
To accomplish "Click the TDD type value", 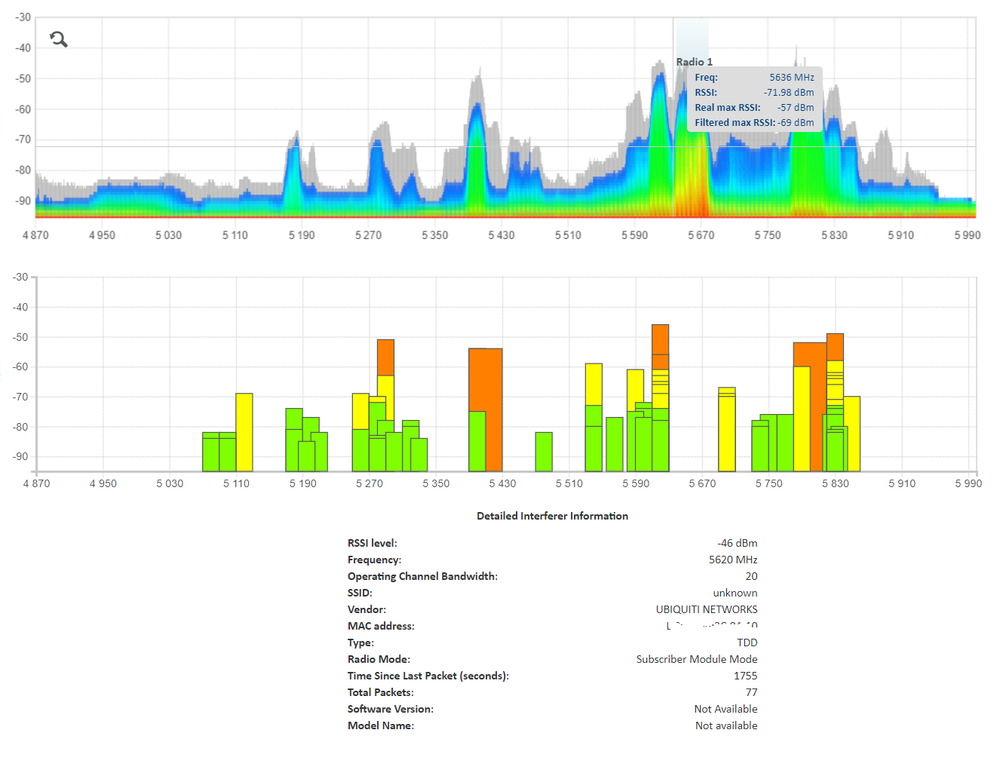I will coord(747,642).
